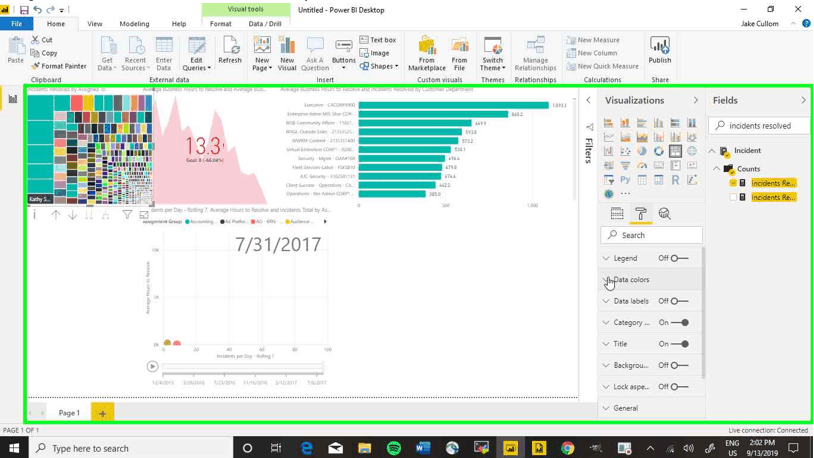The image size is (814, 458).
Task: Choose the Clustered column chart visual
Action: pos(658,123)
